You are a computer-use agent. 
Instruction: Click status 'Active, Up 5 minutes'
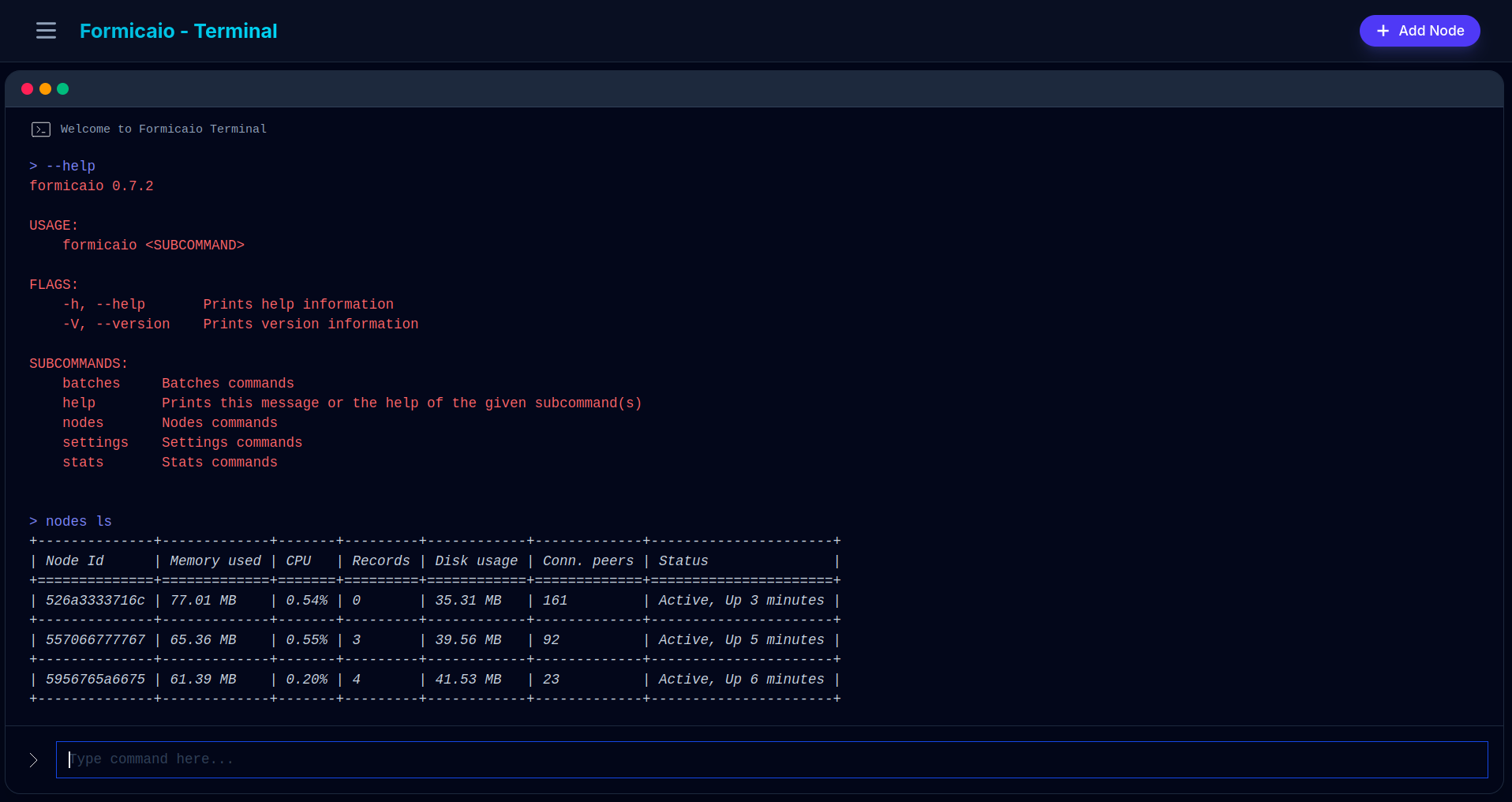741,639
